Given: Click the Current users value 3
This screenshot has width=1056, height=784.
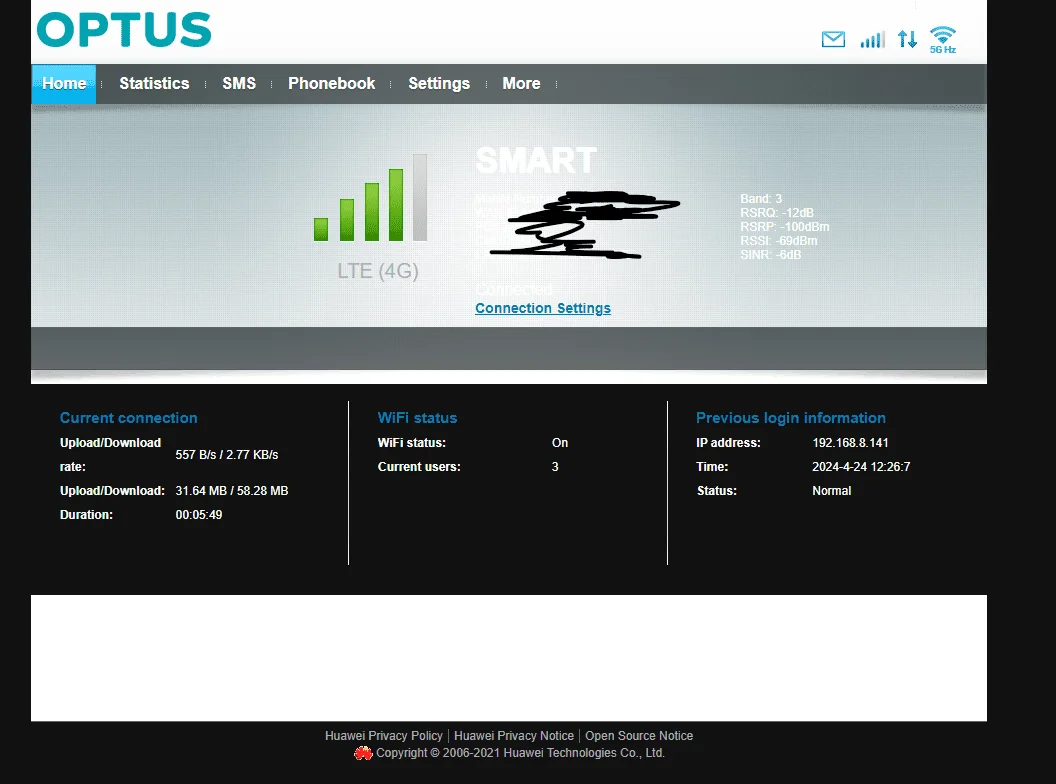Looking at the screenshot, I should click(x=555, y=467).
